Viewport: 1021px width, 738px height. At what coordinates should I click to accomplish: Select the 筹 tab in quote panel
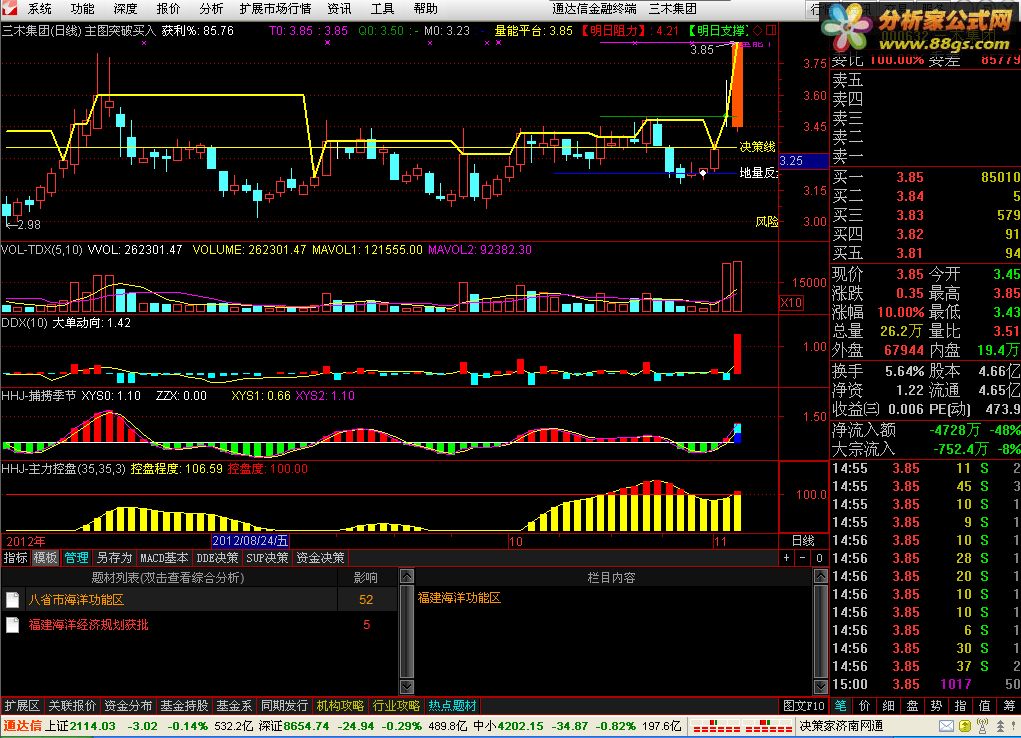1009,705
